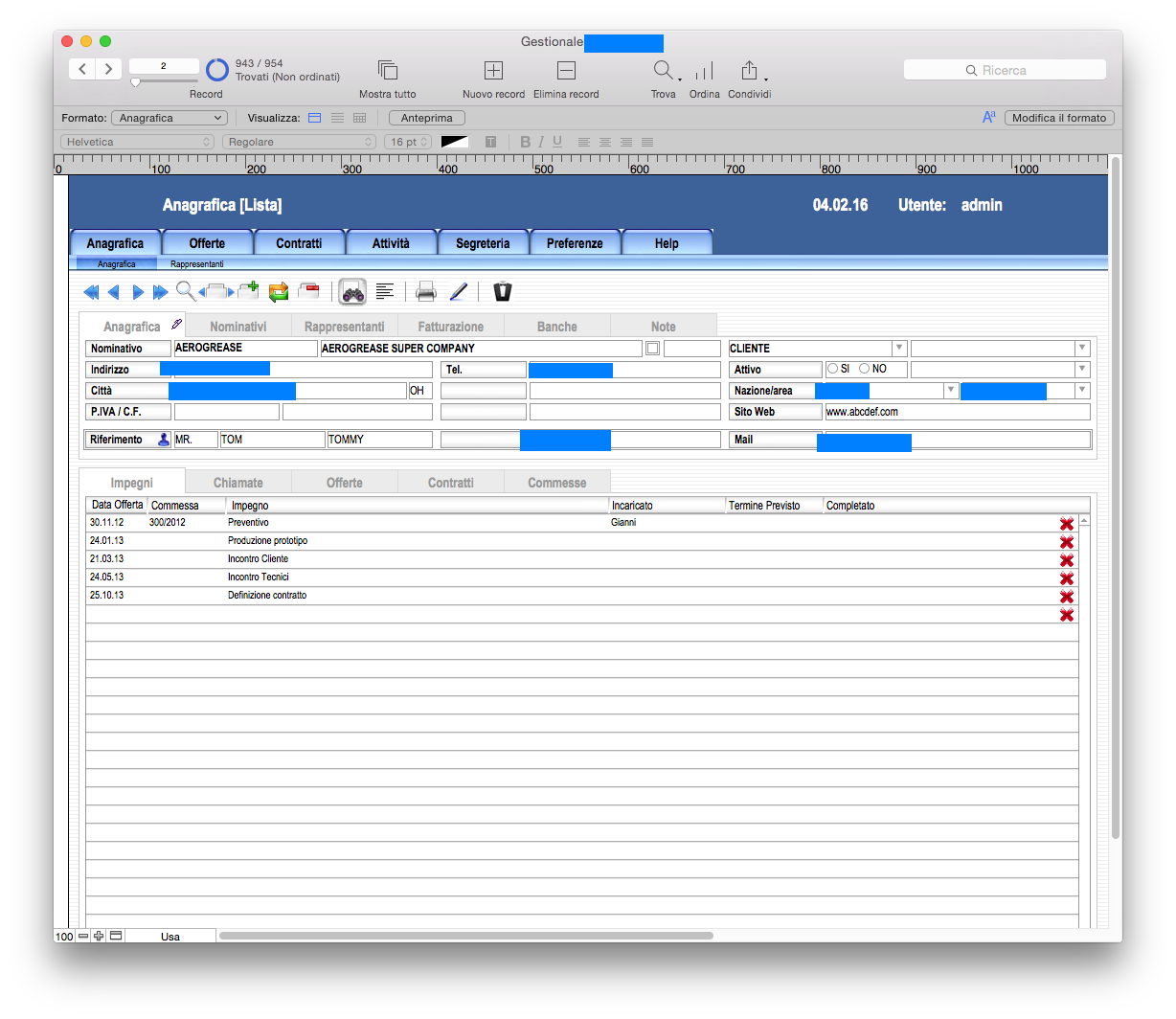
Task: Open the Help main menu tab
Action: pos(667,243)
